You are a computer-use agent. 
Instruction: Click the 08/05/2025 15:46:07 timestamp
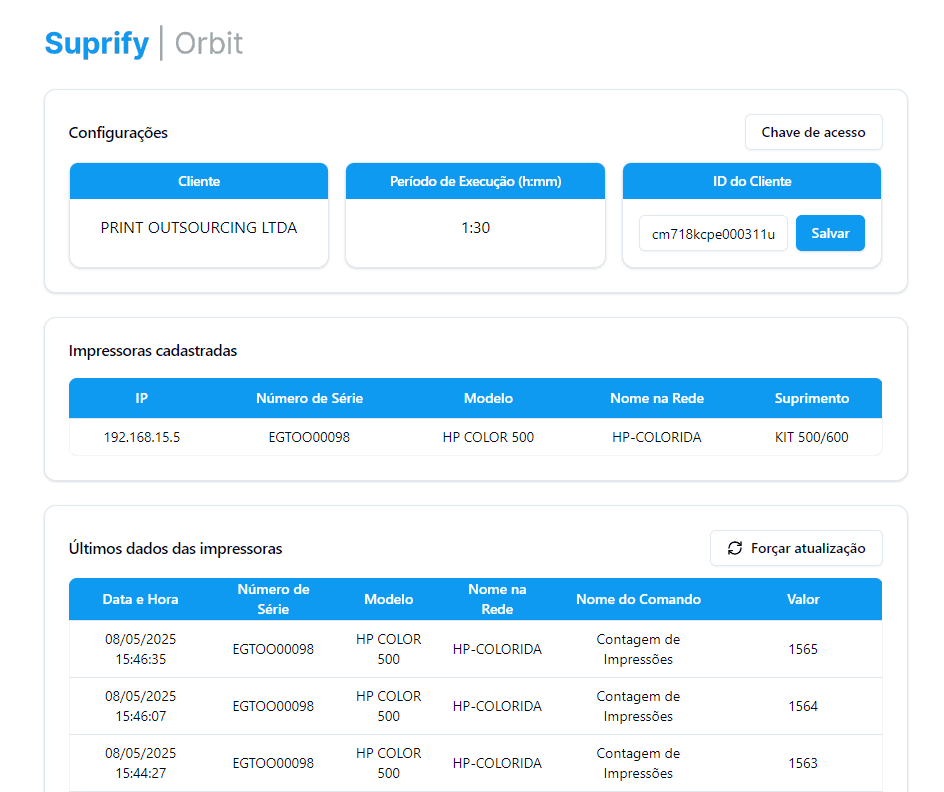140,706
